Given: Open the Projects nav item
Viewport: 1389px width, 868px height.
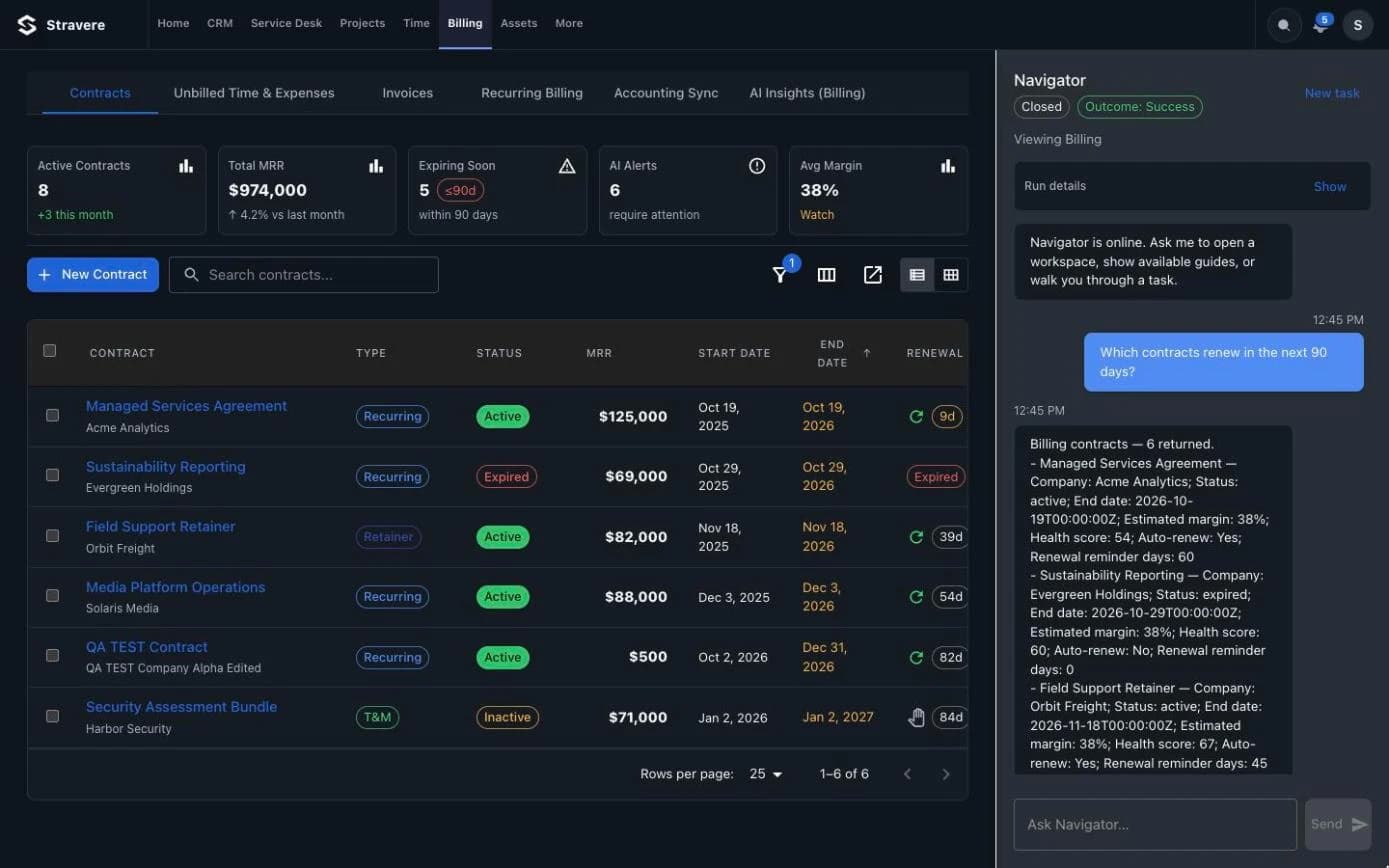Looking at the screenshot, I should (362, 23).
